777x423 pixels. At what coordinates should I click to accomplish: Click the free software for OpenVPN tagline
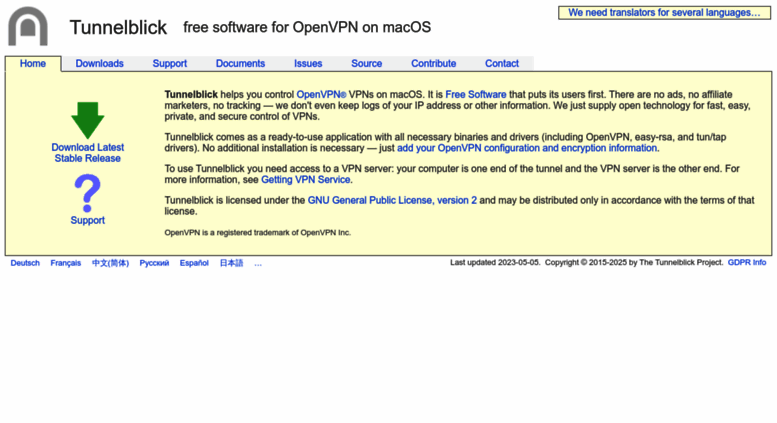[x=307, y=27]
